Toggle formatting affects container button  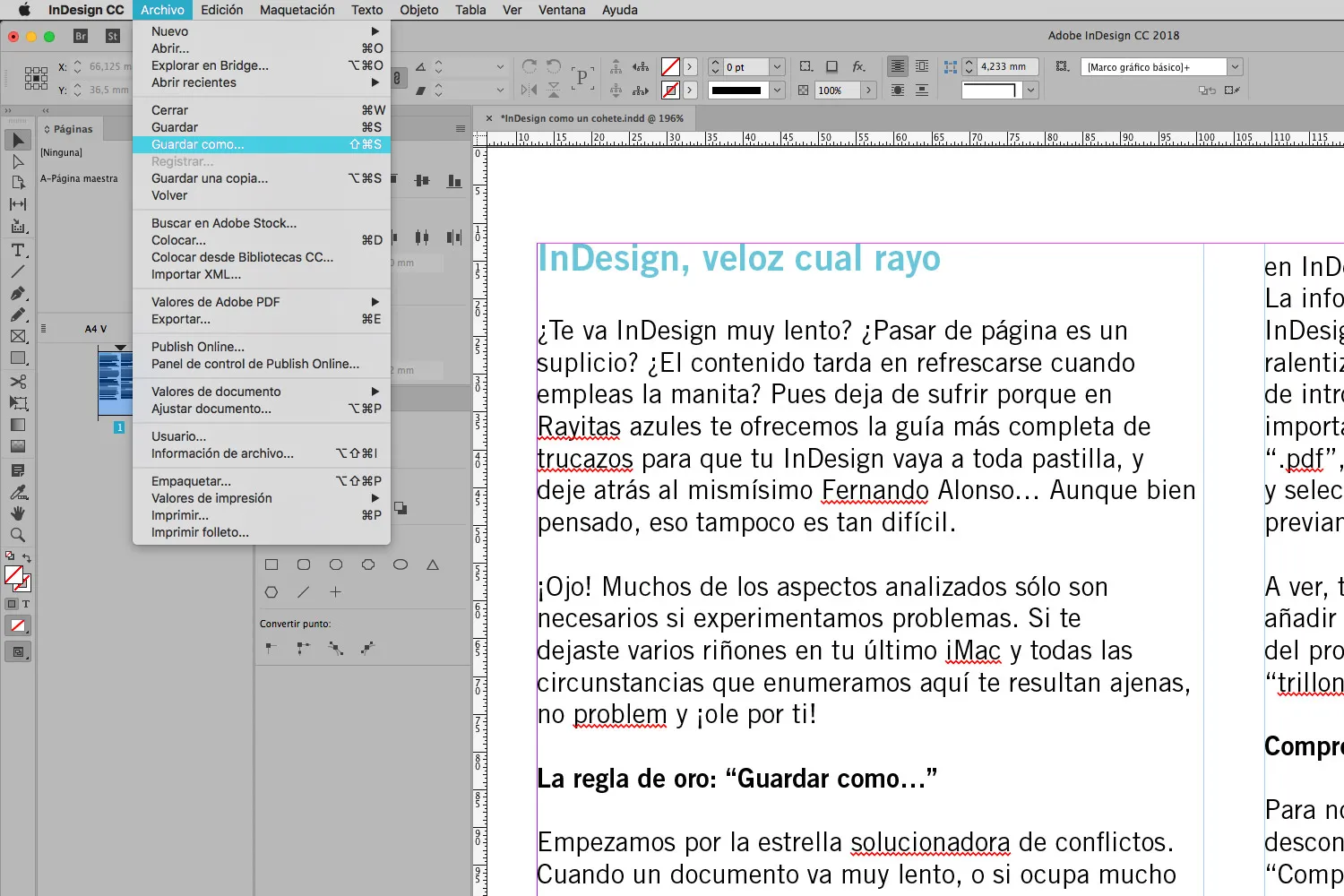12,604
